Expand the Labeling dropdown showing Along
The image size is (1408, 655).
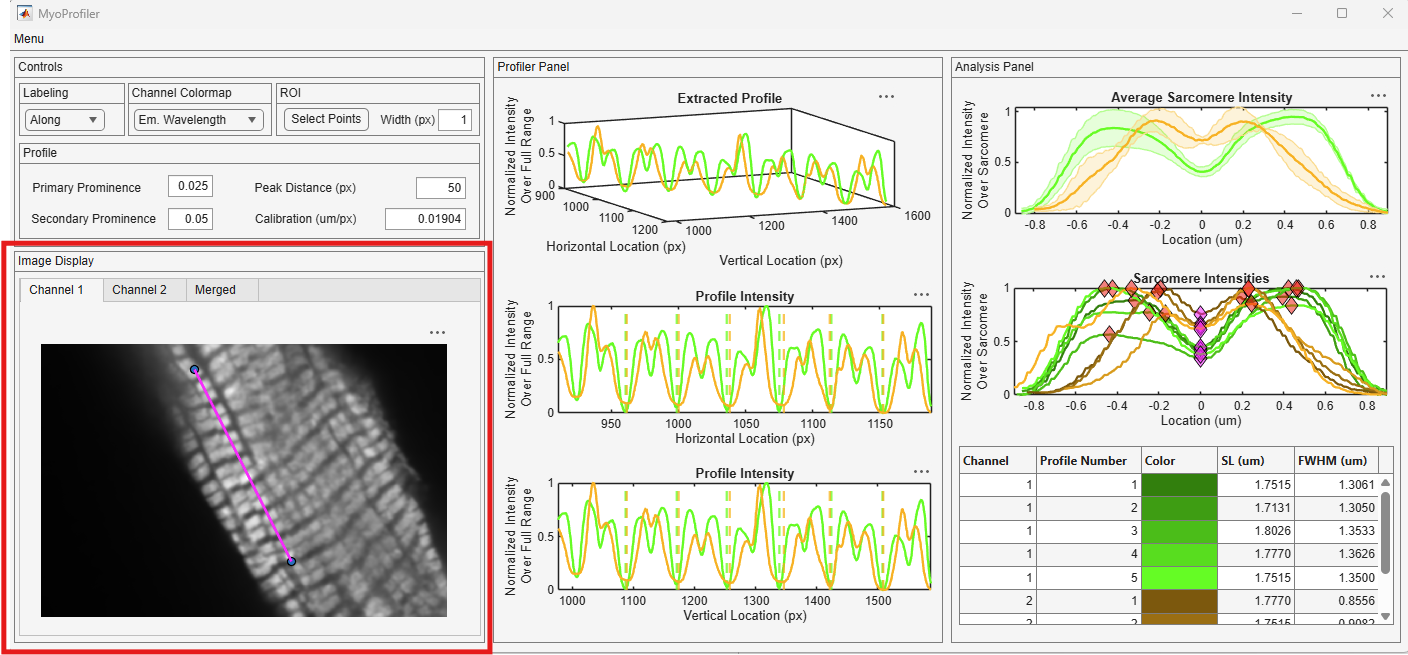click(x=64, y=120)
